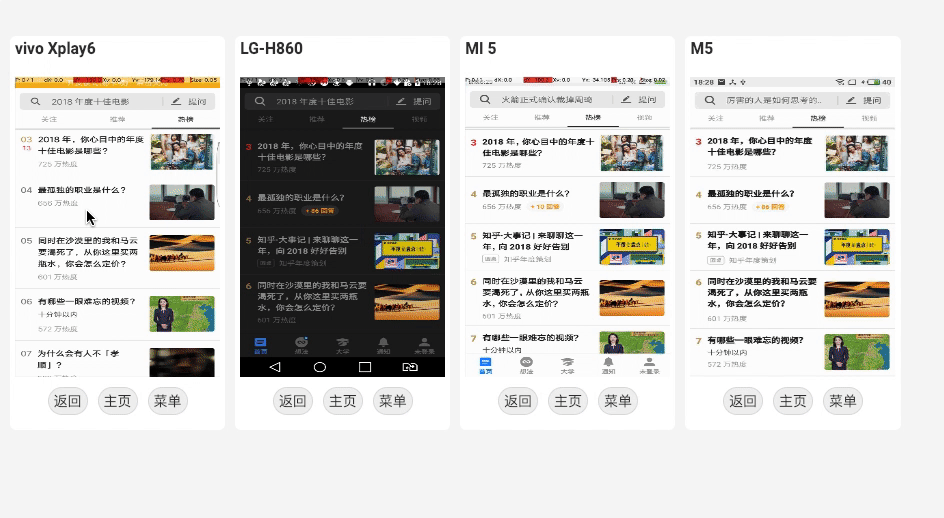Screen dimensions: 944x518
Task: Click 主页 button under vivo Xplay6
Action: pyautogui.click(x=117, y=401)
